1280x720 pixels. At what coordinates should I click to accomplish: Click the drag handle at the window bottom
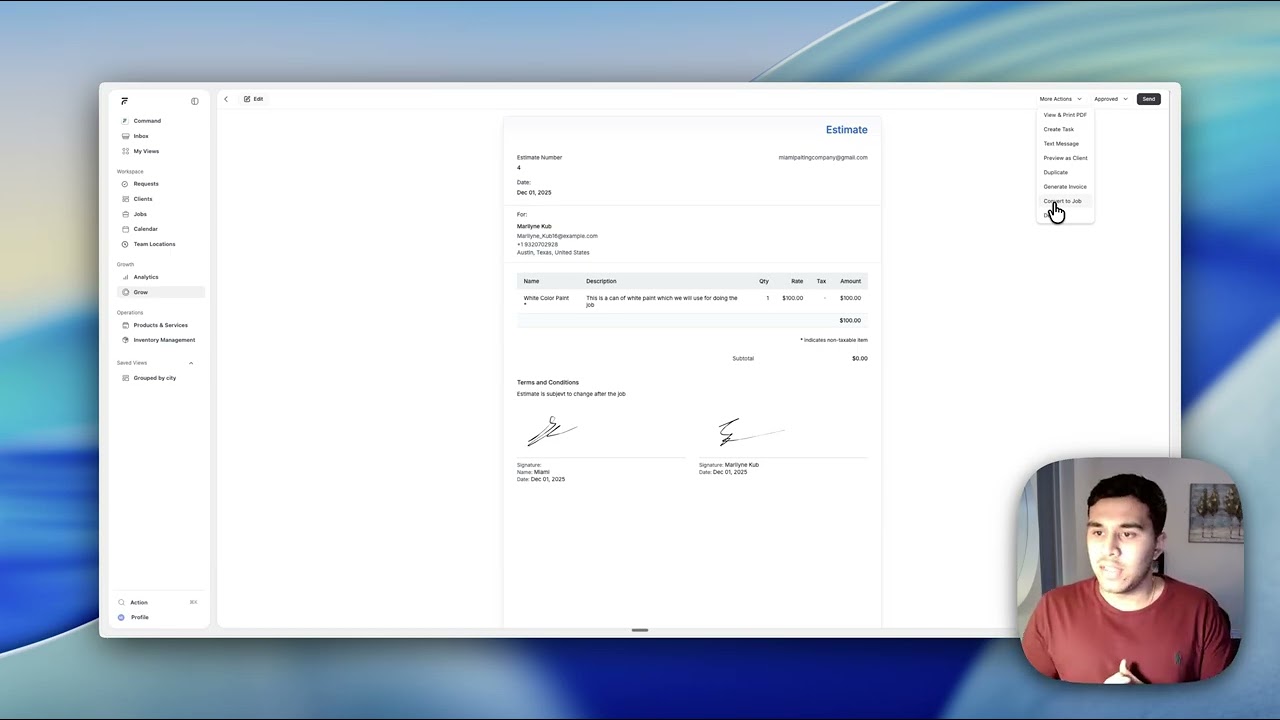(640, 630)
